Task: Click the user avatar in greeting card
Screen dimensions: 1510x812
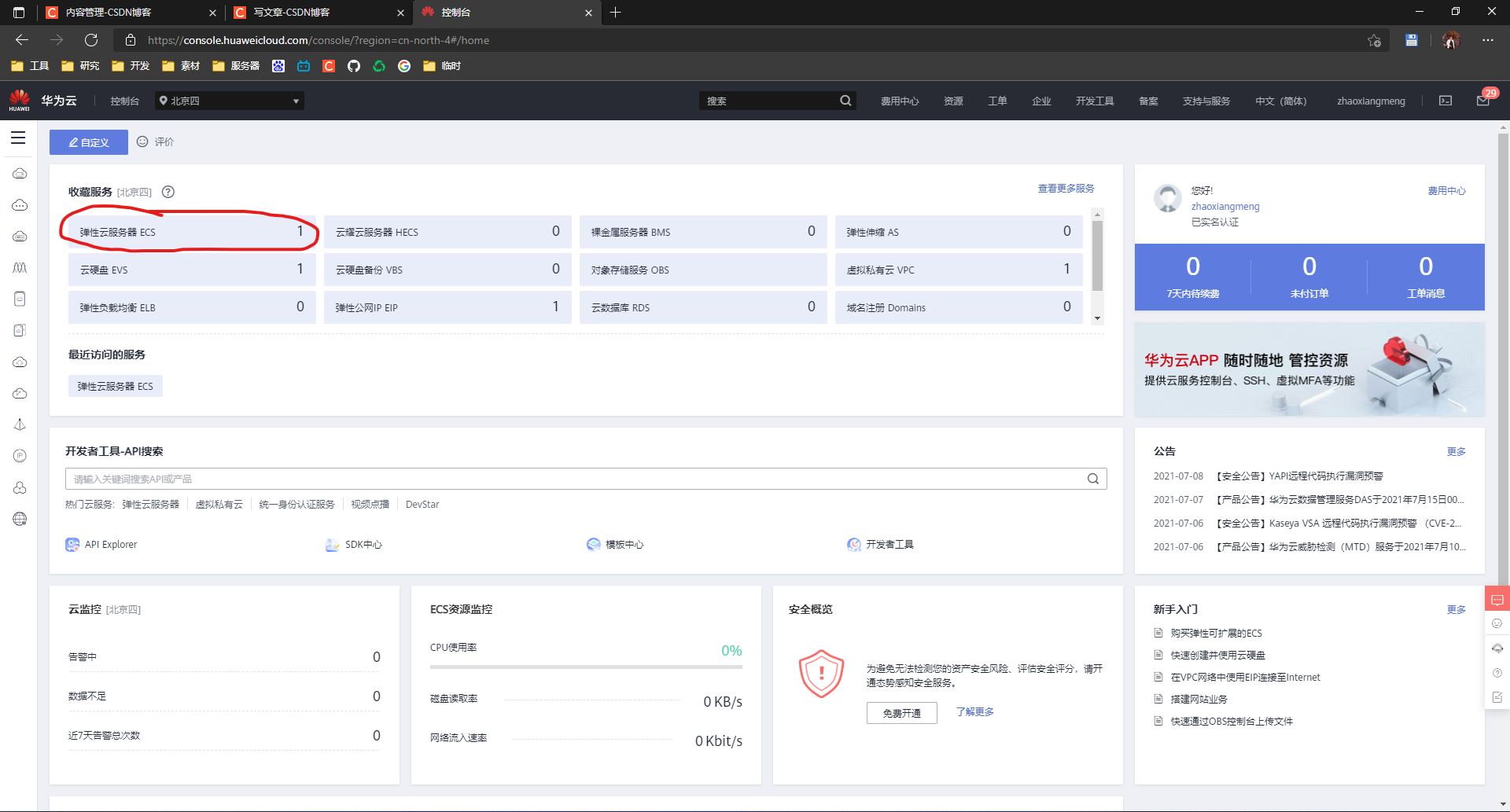Action: point(1168,198)
